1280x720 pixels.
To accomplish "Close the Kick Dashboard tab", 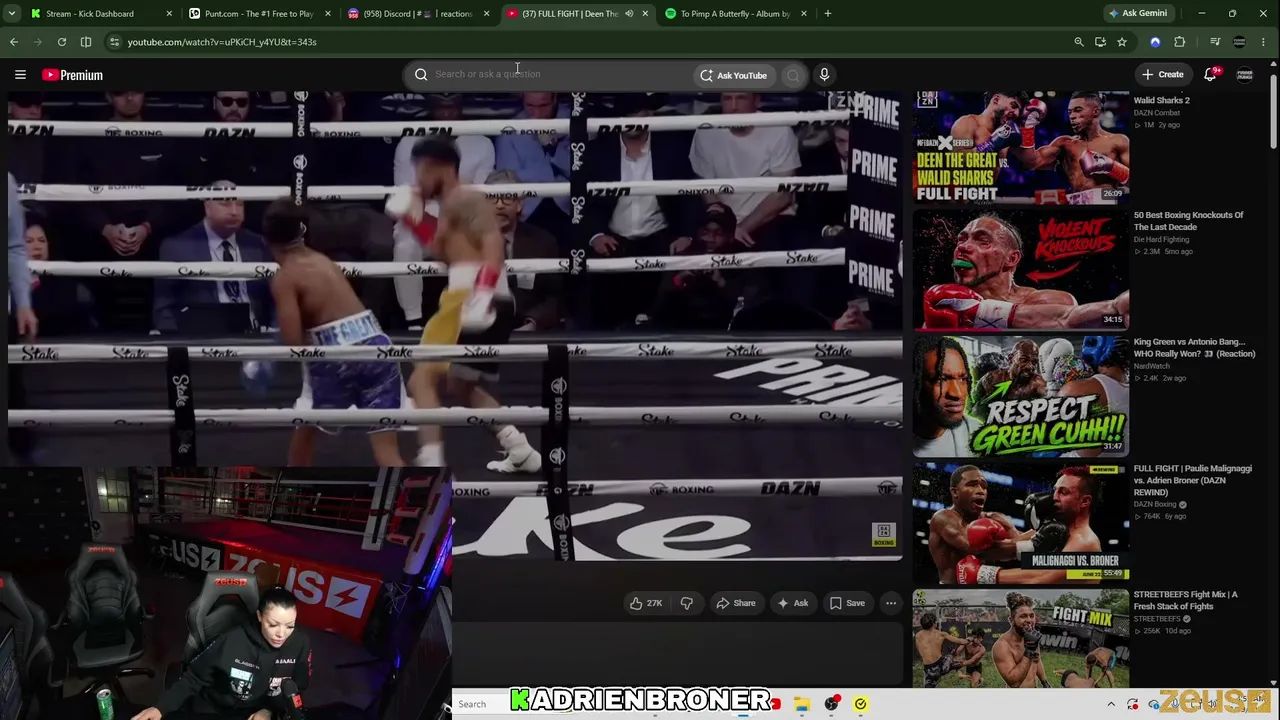I will pos(168,14).
